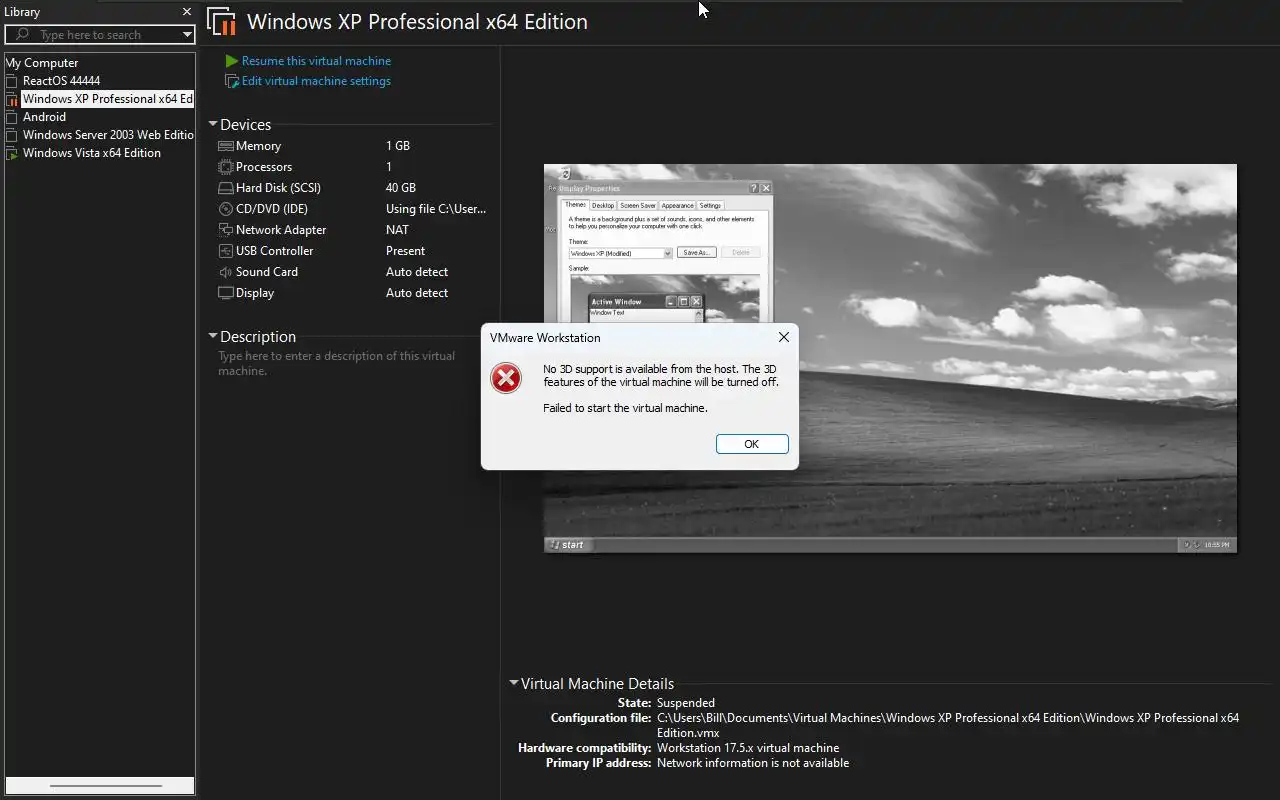Click the Network information is not available text
This screenshot has height=800, width=1280.
click(x=753, y=763)
